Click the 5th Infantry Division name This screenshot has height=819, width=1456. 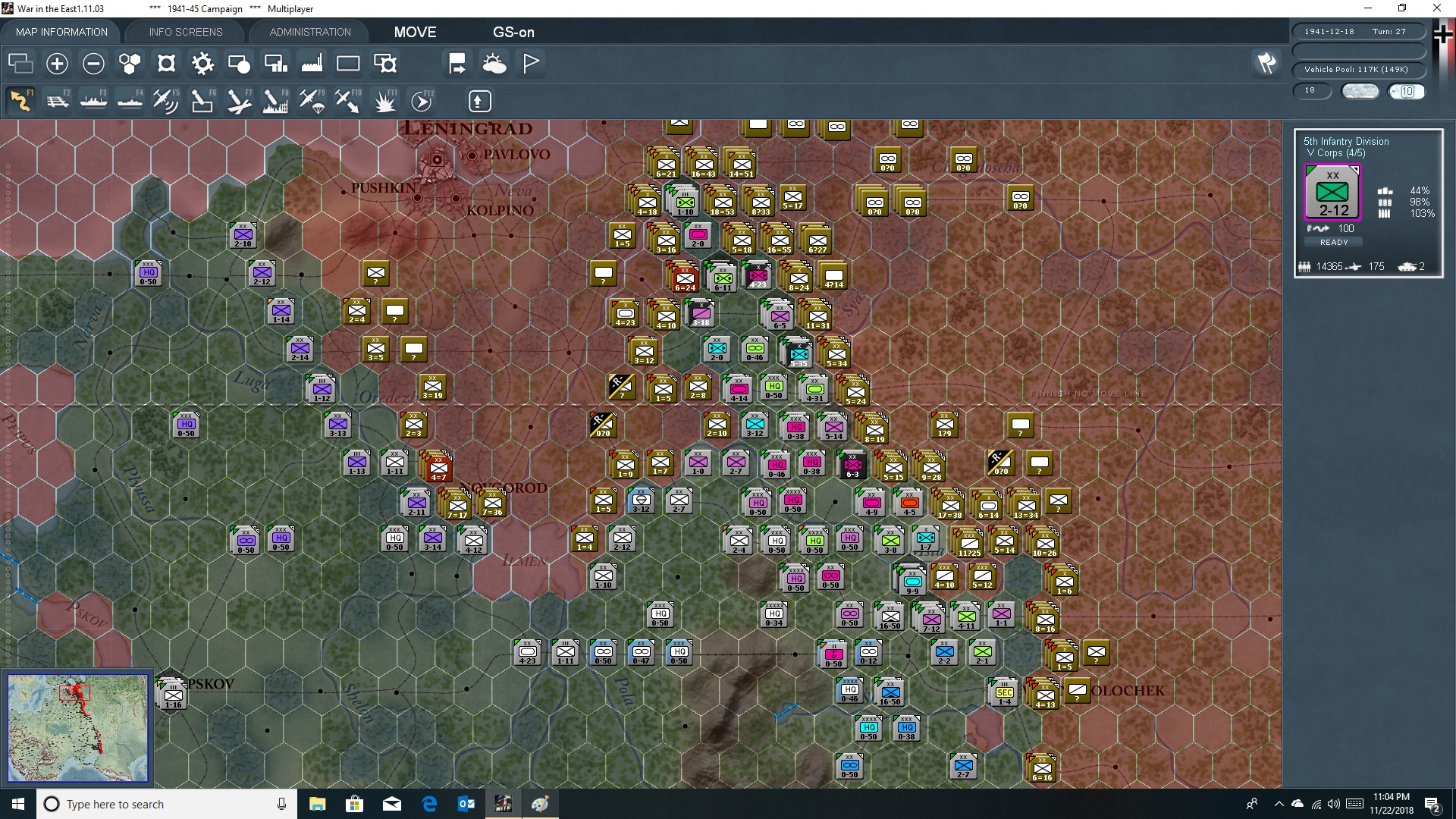click(1346, 141)
